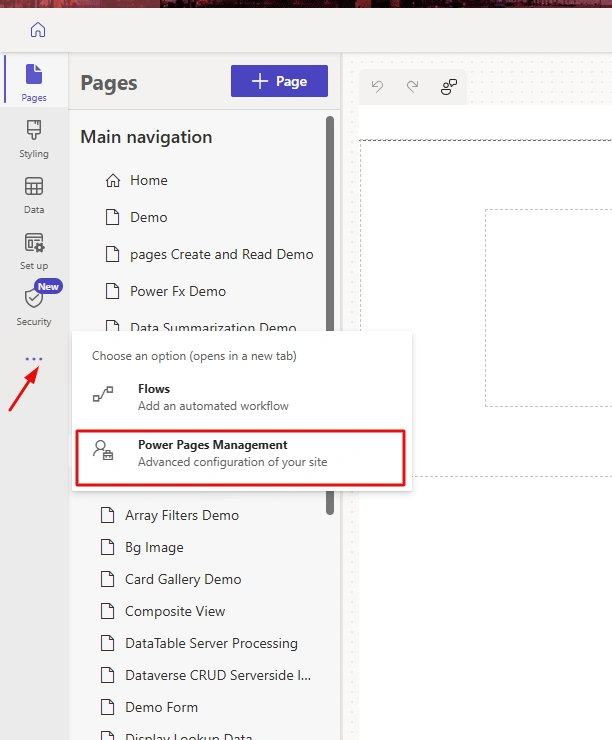The width and height of the screenshot is (612, 740).
Task: Open the Data workspace
Action: tap(34, 195)
